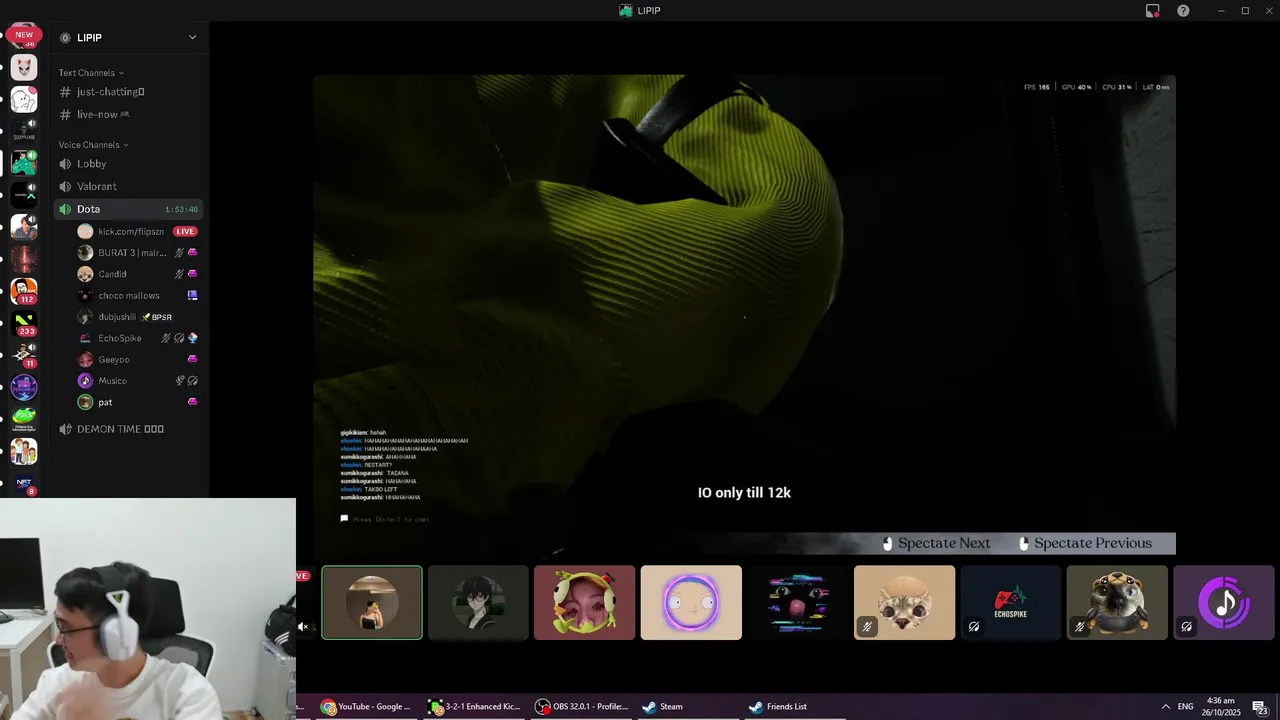Open the cartoon family server icon
This screenshot has height=720, width=1280.
click(x=24, y=451)
